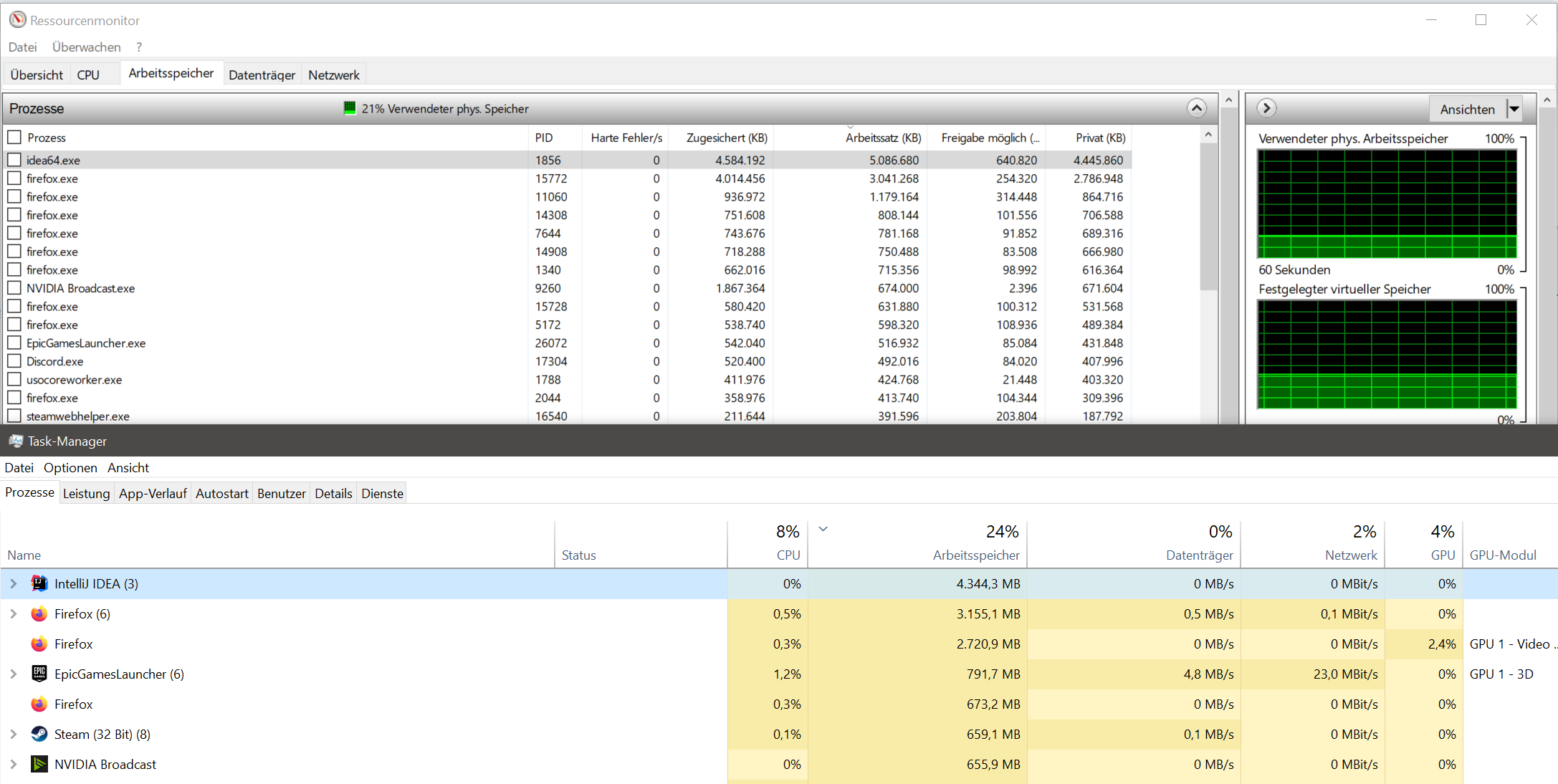Open the Ansichten dropdown arrow
1558x784 pixels.
click(1514, 109)
